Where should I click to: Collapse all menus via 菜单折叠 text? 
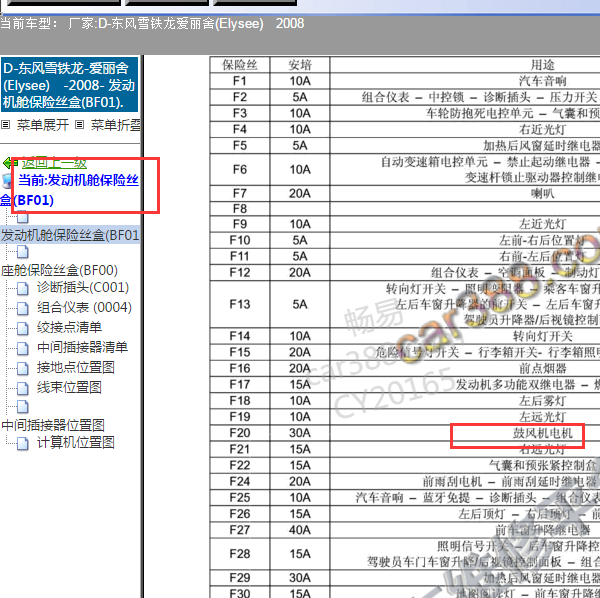pos(116,125)
